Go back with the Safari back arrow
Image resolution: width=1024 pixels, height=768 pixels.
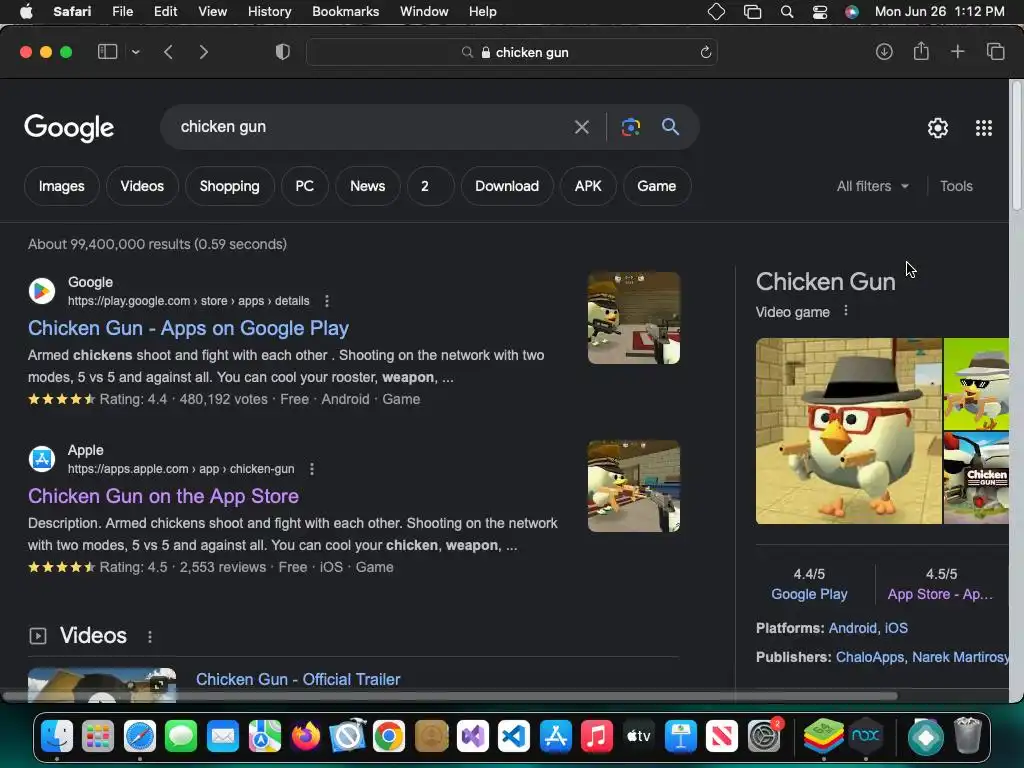(x=168, y=52)
